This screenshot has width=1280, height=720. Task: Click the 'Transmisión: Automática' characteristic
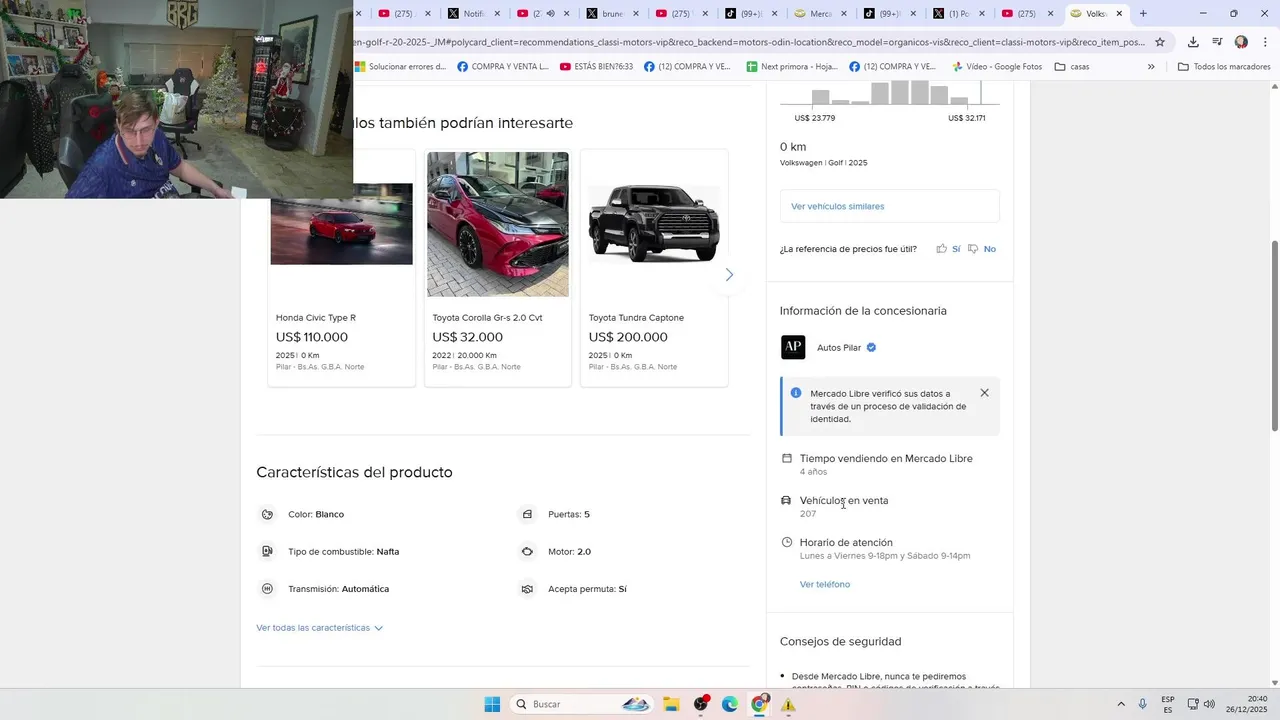click(338, 589)
